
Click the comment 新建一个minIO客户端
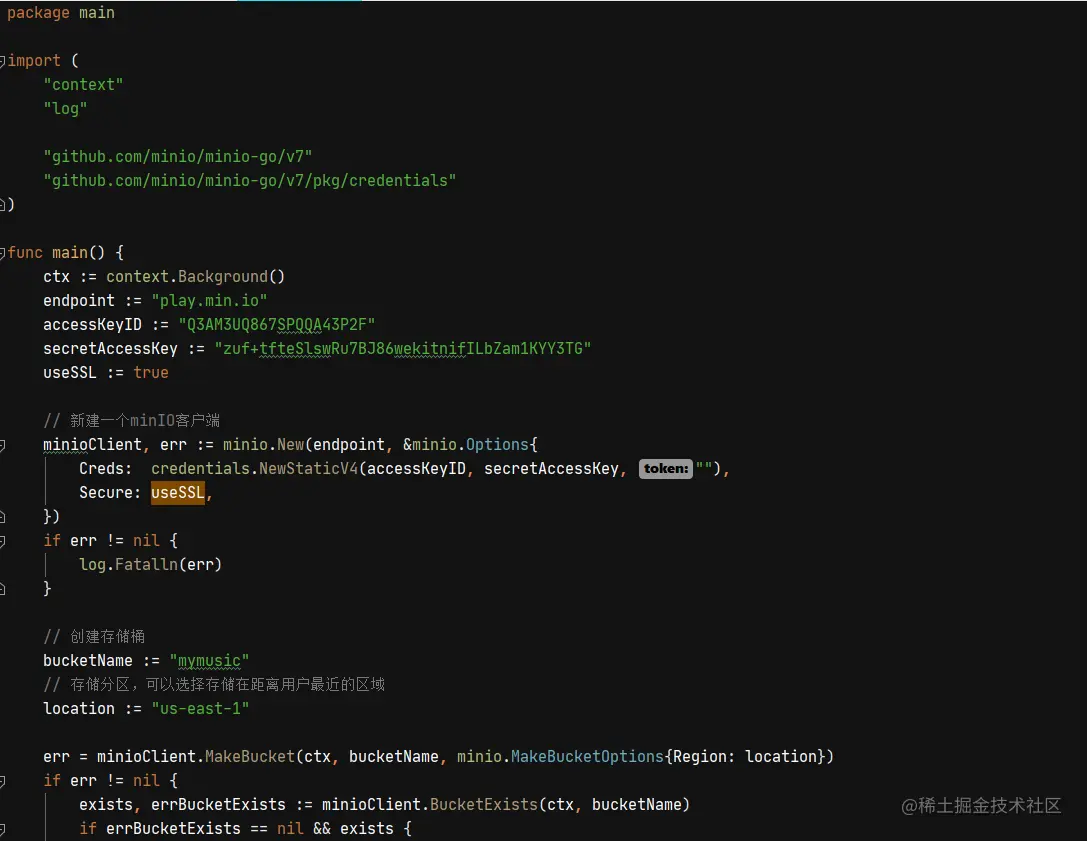[x=132, y=421]
